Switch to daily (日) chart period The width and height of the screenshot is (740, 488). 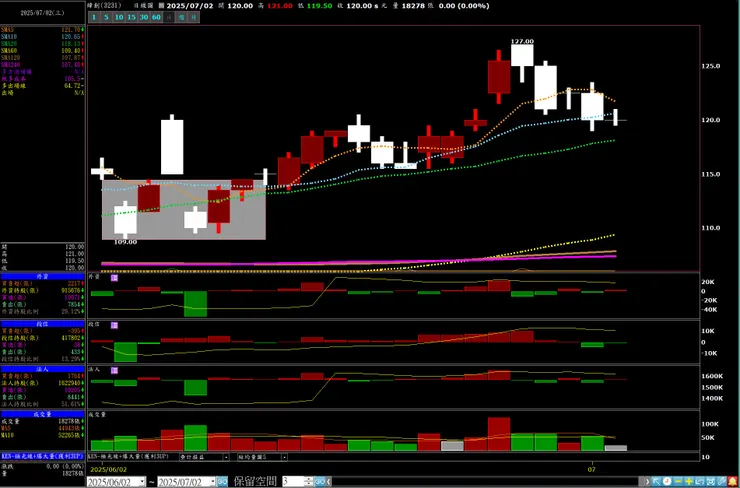click(168, 17)
